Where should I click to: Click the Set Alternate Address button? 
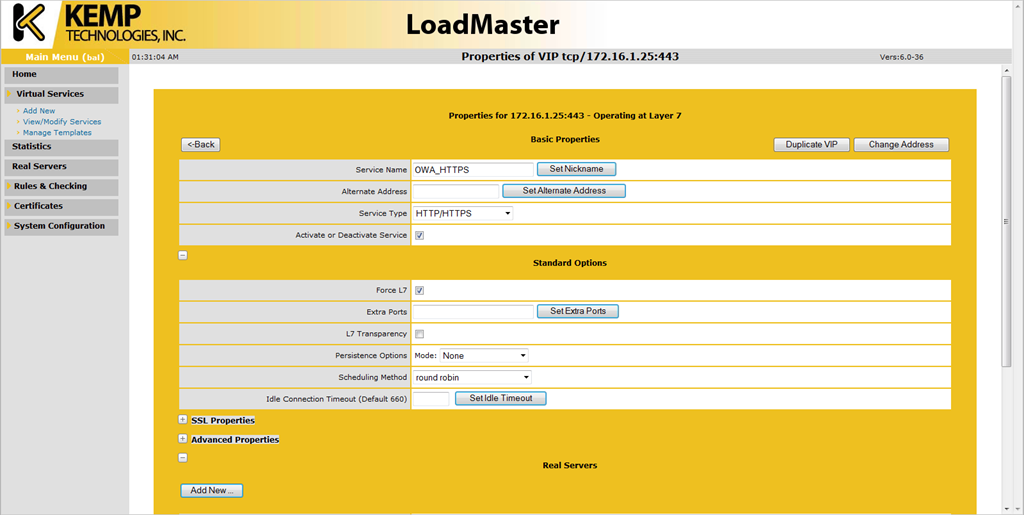[x=564, y=191]
